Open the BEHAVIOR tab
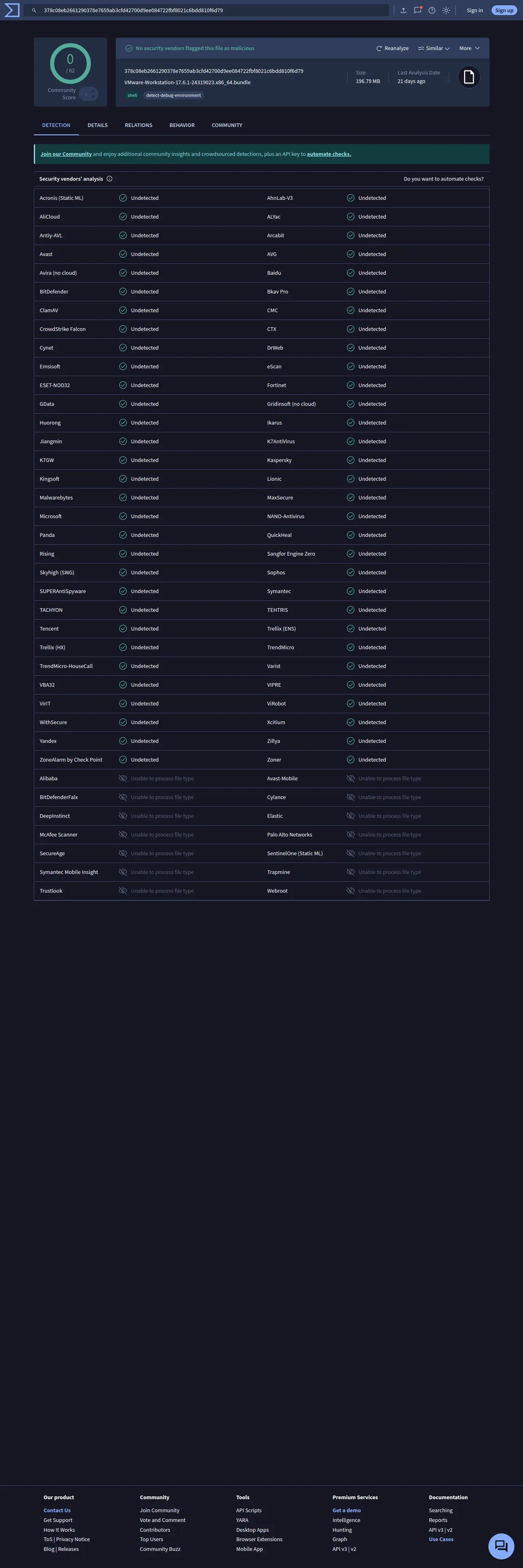523x1568 pixels. (x=182, y=125)
